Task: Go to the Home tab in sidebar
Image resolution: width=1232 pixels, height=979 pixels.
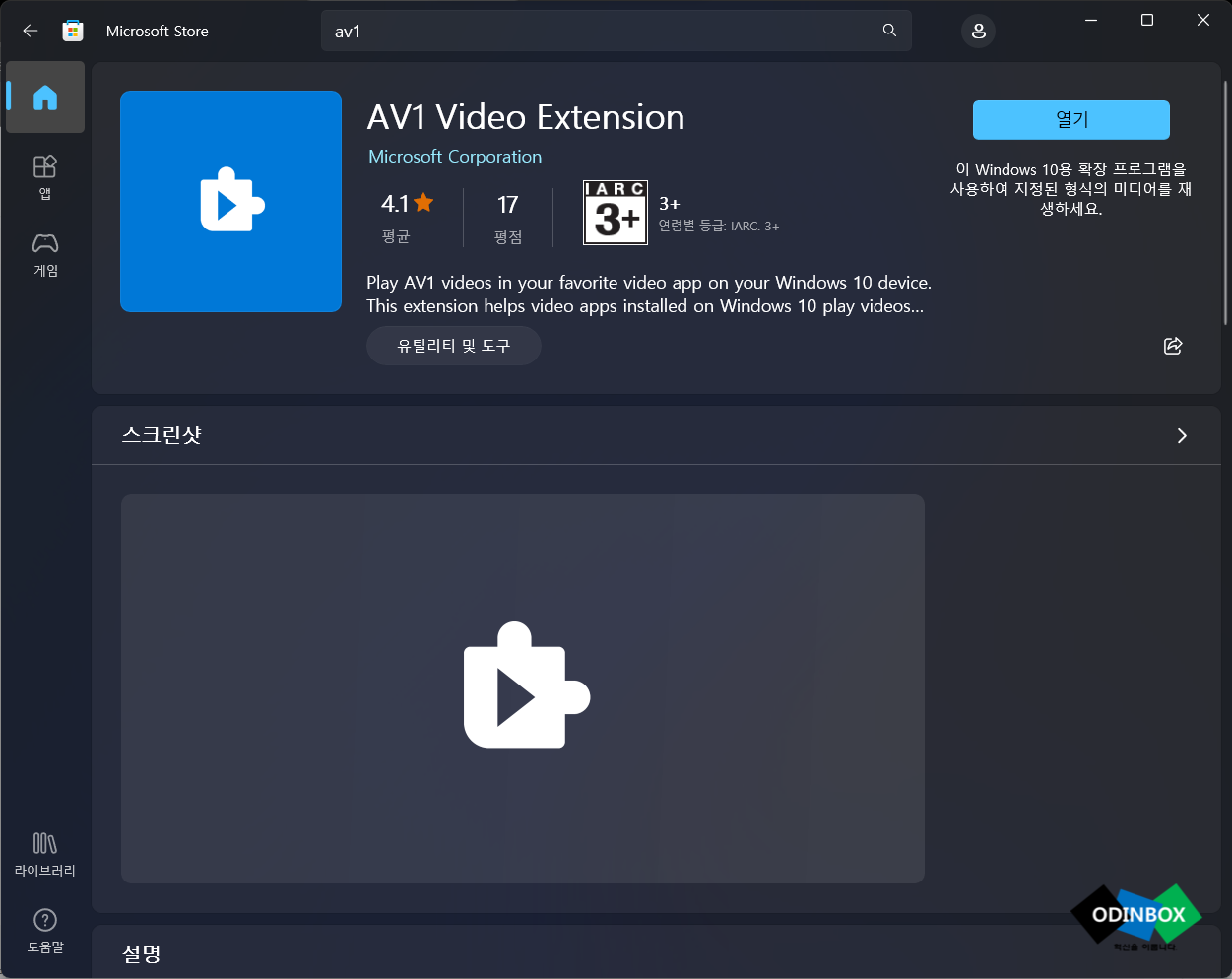Action: pos(45,97)
